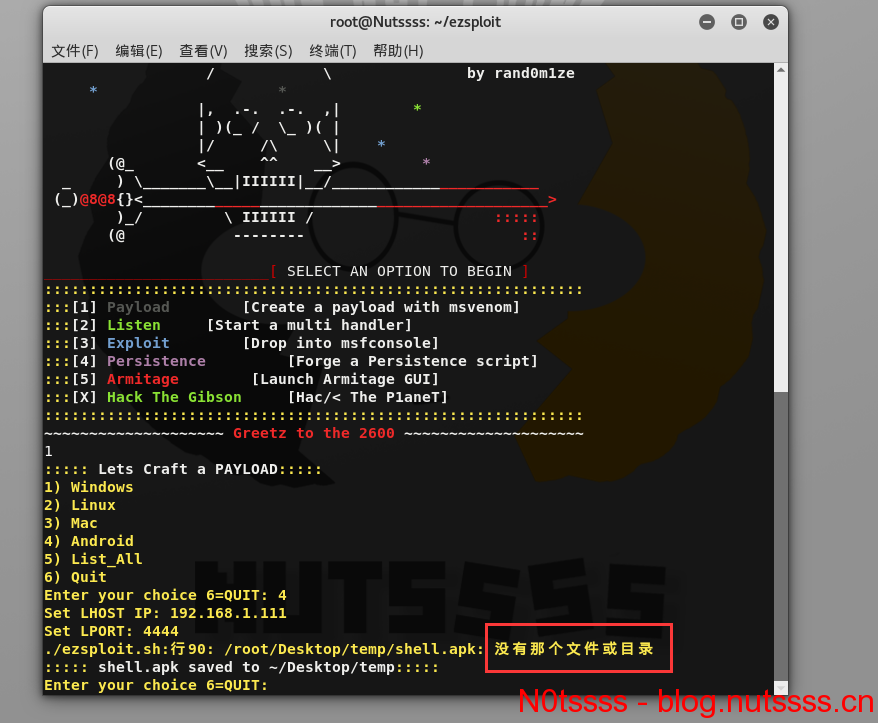Image resolution: width=878 pixels, height=723 pixels.
Task: Click the '3) Mac' line
Action: coord(71,523)
